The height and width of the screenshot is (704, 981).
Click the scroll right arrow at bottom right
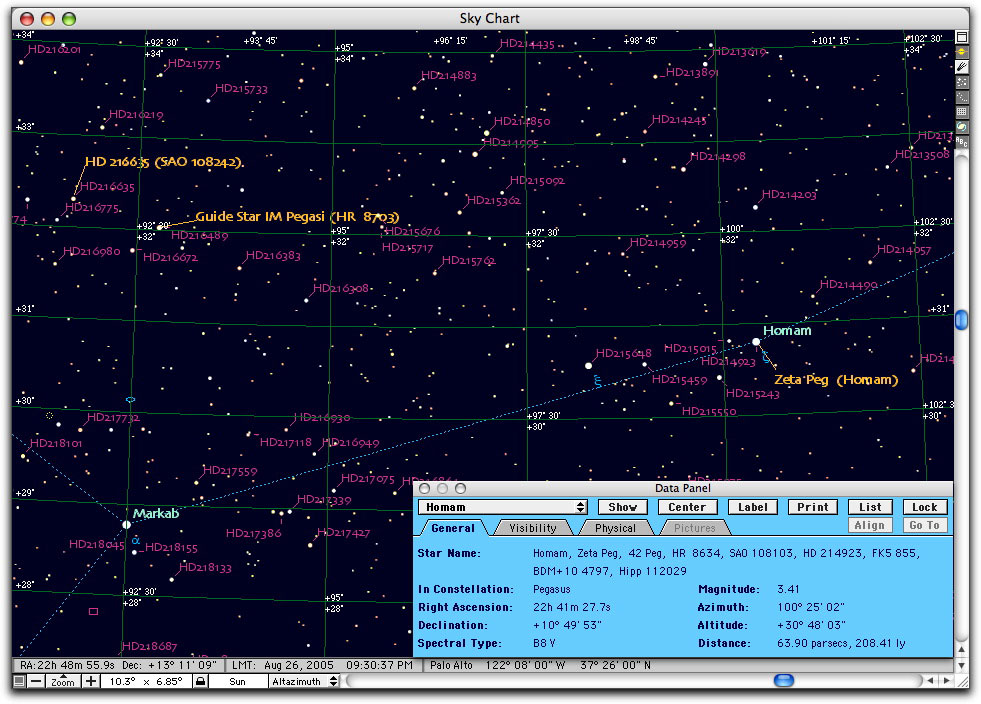pyautogui.click(x=946, y=680)
